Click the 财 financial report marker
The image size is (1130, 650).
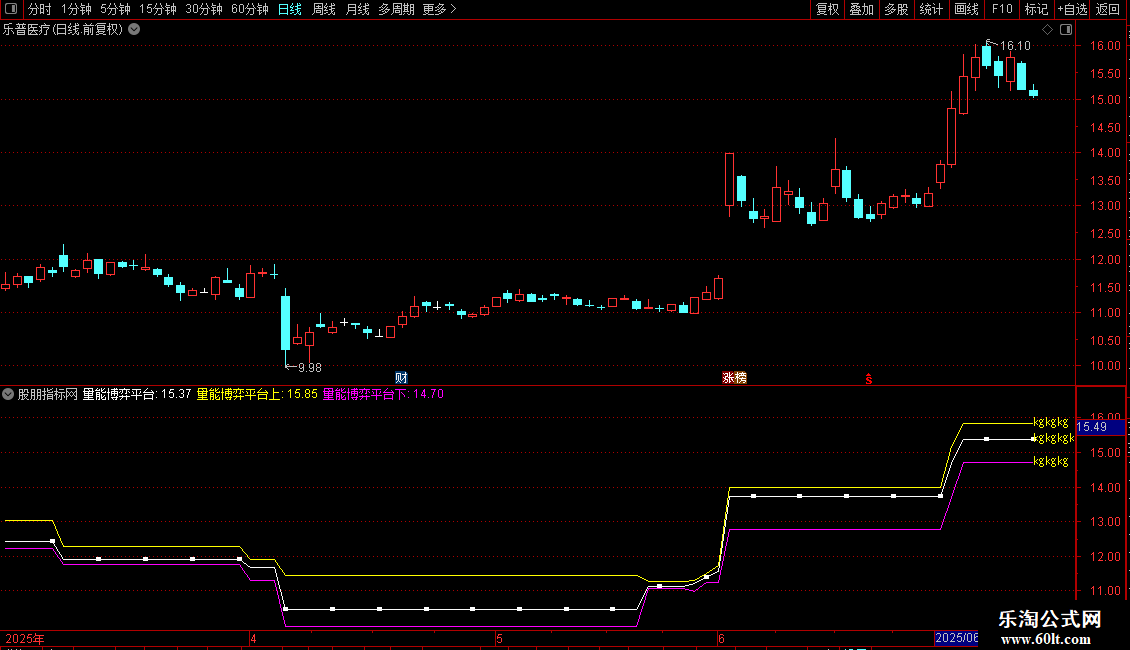(401, 378)
